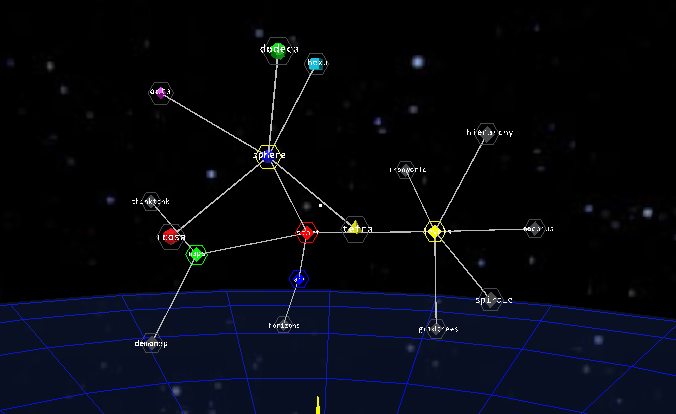Click the edge line between sphere and dodeca
676x414 pixels.
click(272, 105)
